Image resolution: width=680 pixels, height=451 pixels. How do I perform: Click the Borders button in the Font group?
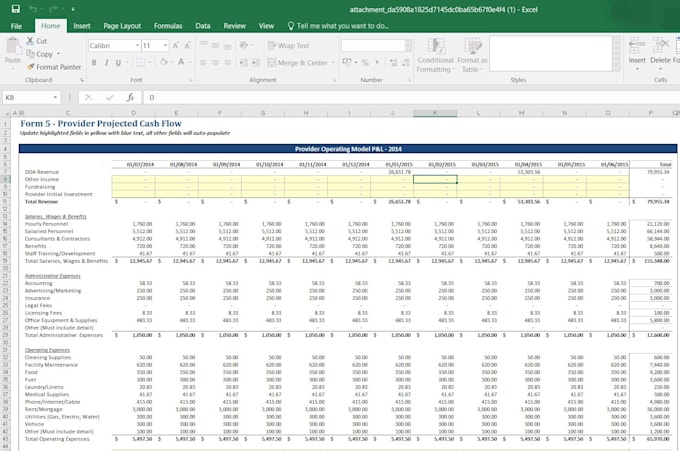(x=141, y=62)
